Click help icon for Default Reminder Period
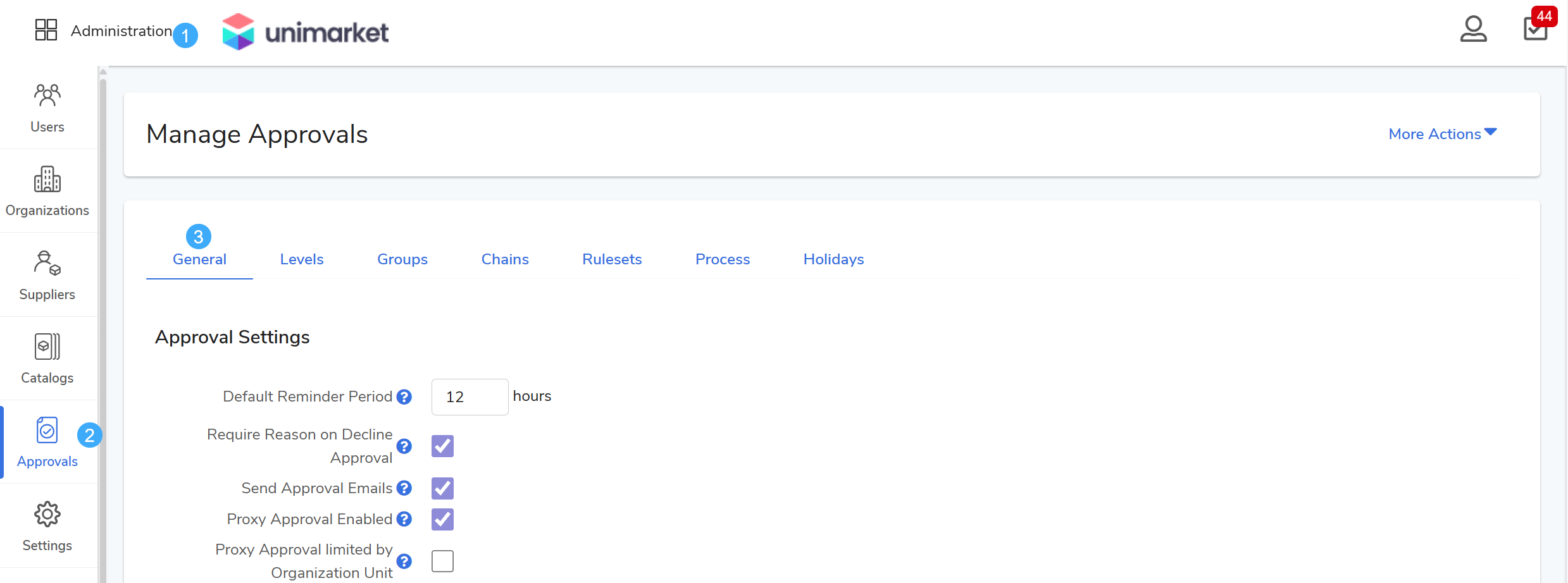The height and width of the screenshot is (583, 1568). click(x=404, y=397)
